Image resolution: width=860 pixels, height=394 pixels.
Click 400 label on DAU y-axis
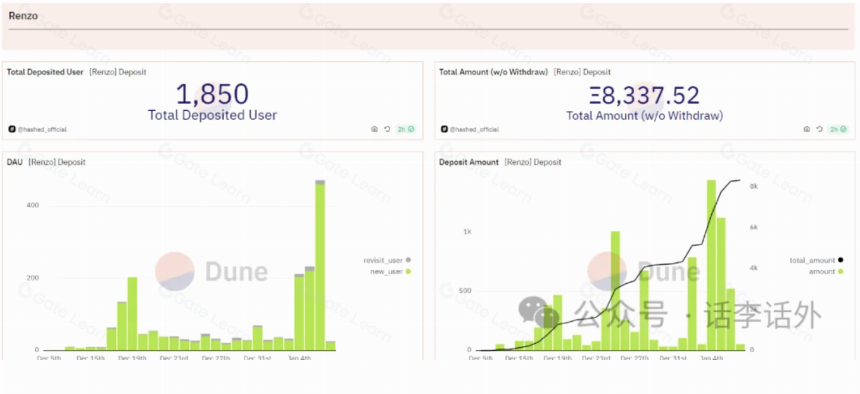[x=33, y=205]
